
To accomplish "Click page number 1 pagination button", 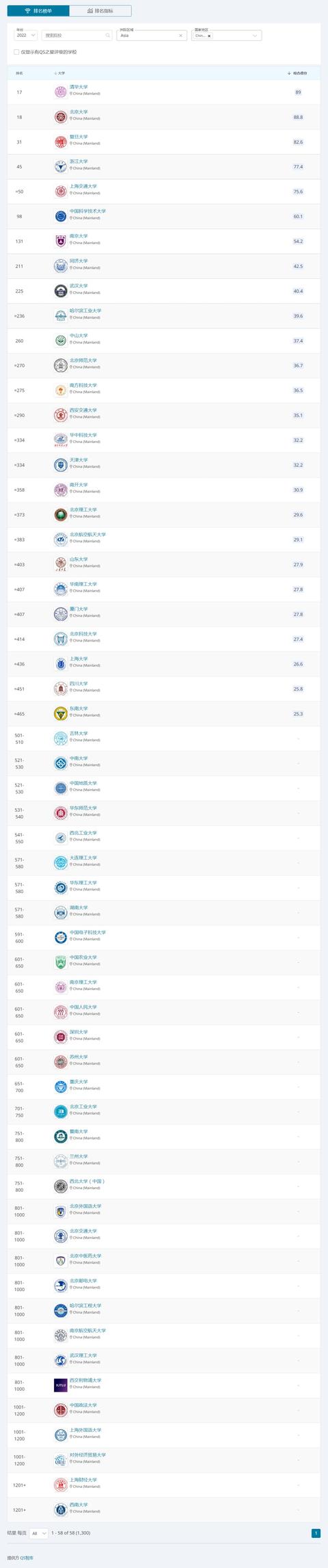I will (x=316, y=1533).
